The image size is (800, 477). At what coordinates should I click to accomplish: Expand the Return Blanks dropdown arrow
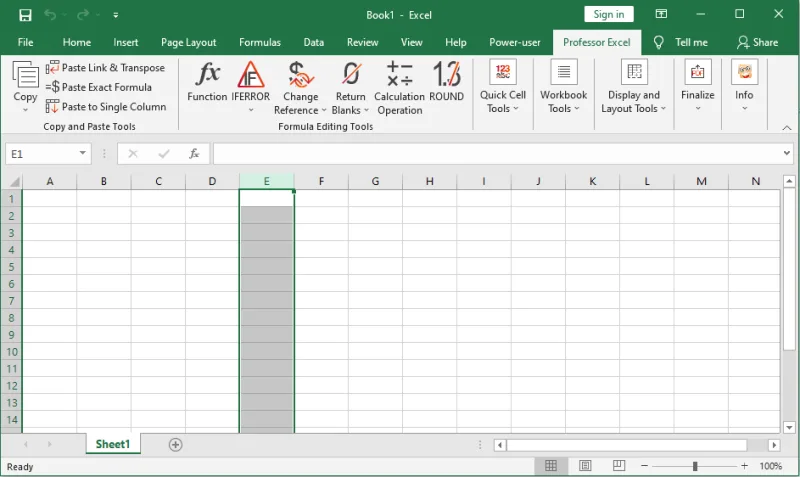pyautogui.click(x=366, y=110)
